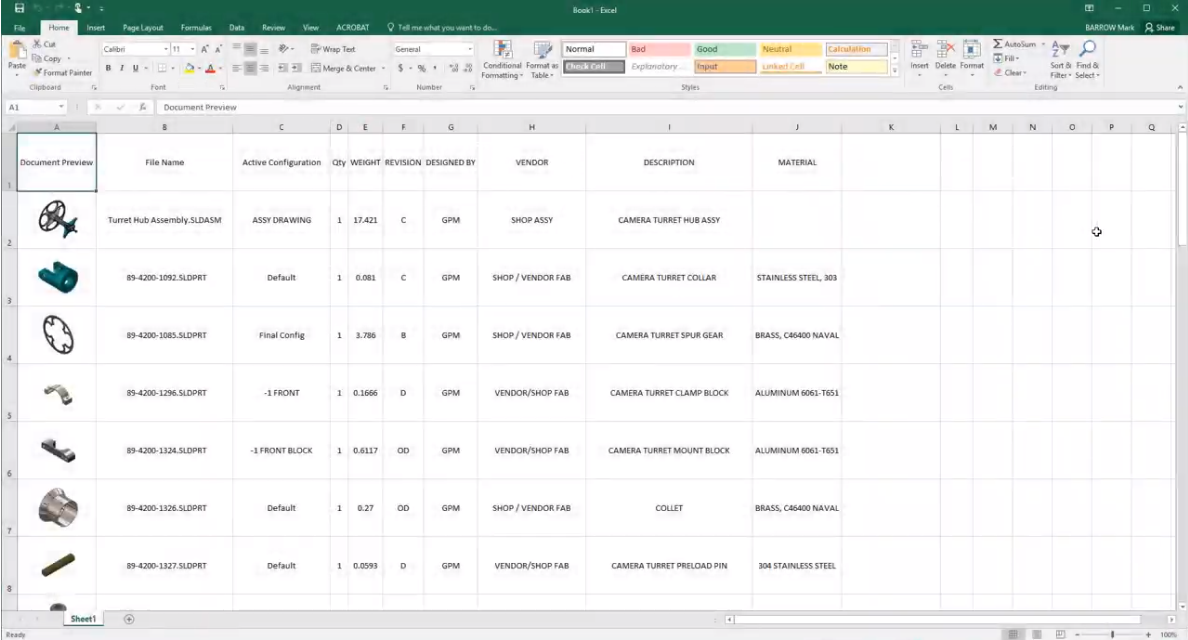Toggle Align Right horizontal alignment
The height and width of the screenshot is (640, 1188).
(264, 68)
